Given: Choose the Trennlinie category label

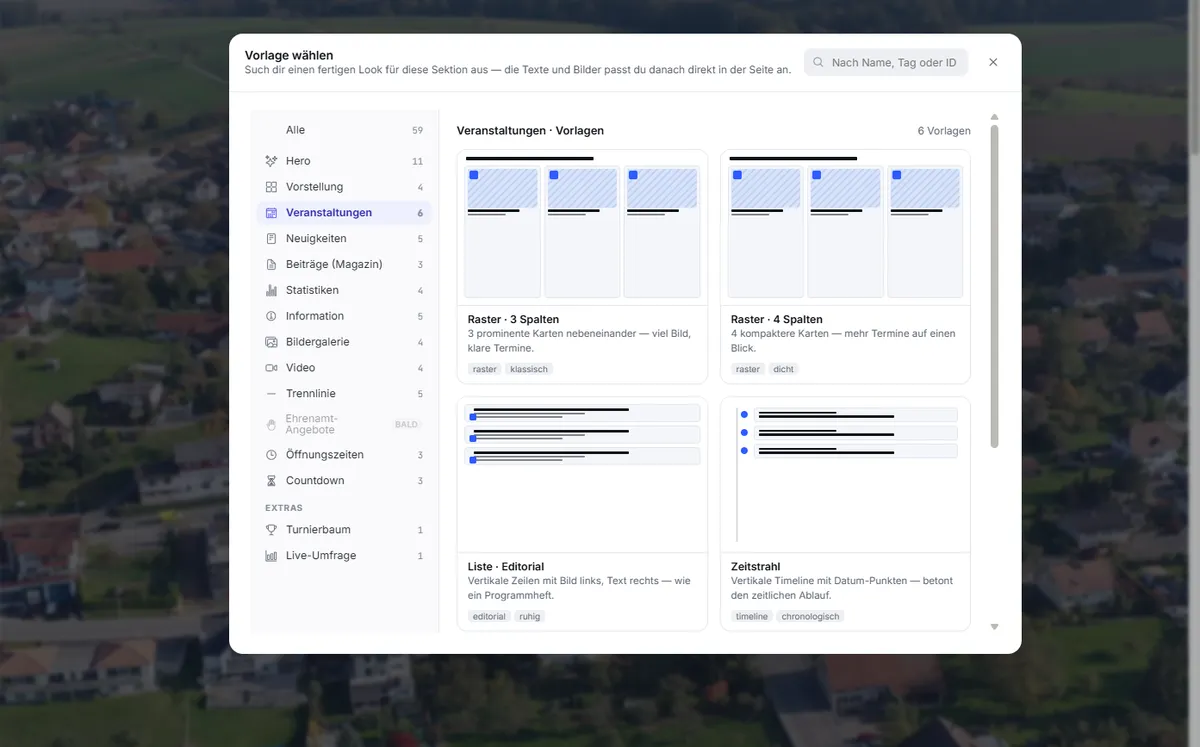Looking at the screenshot, I should click(x=311, y=394).
